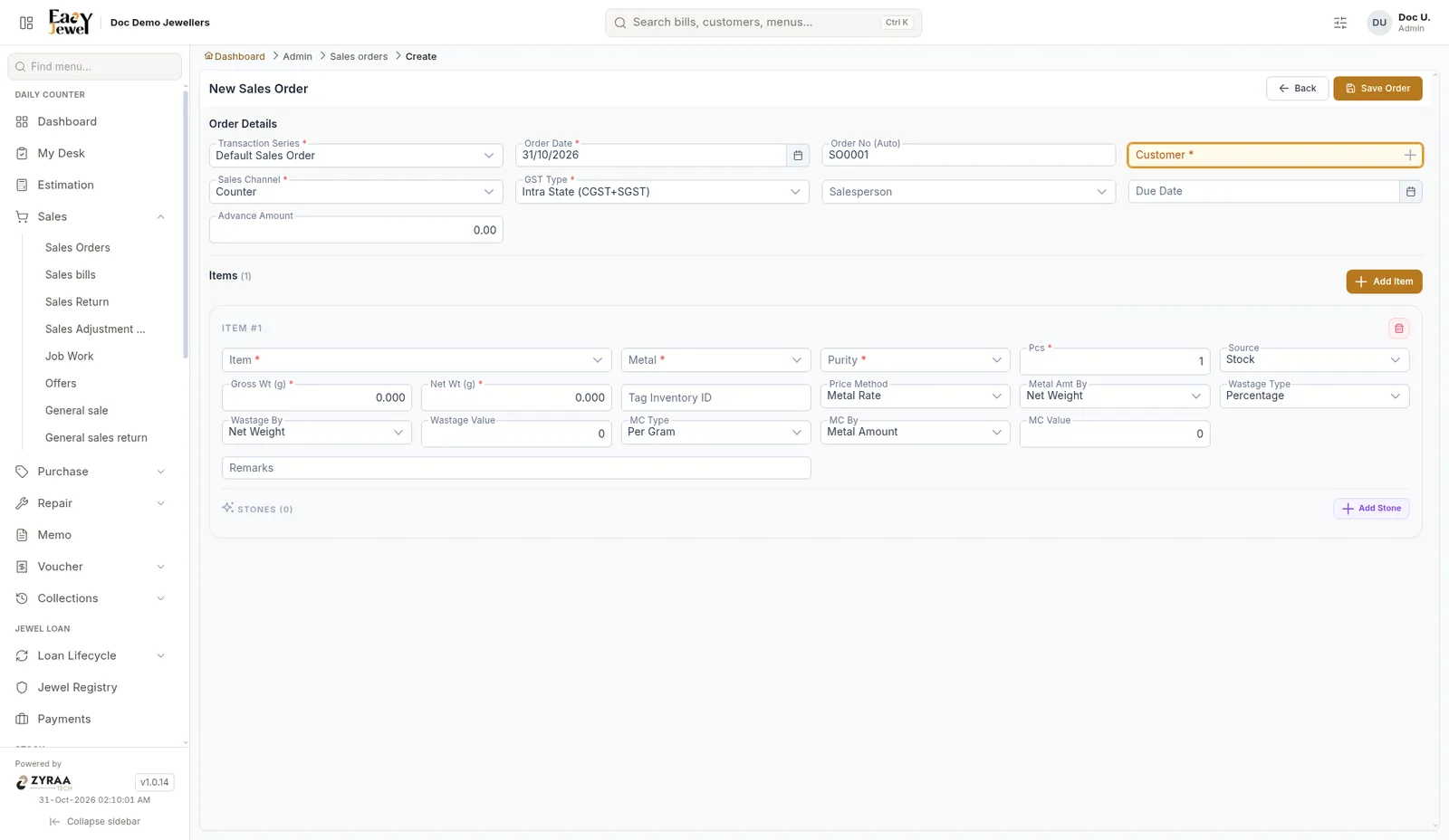
Task: Click the Jewel Registry shield icon
Action: pos(22,687)
